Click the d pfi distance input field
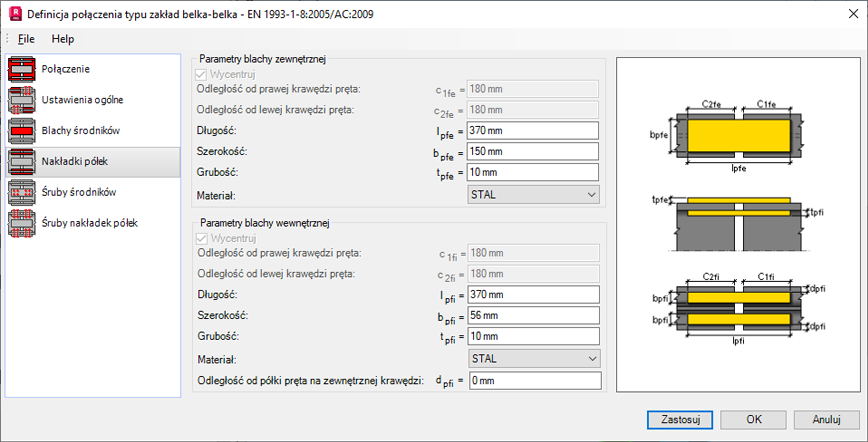Image resolution: width=868 pixels, height=442 pixels. 534,381
